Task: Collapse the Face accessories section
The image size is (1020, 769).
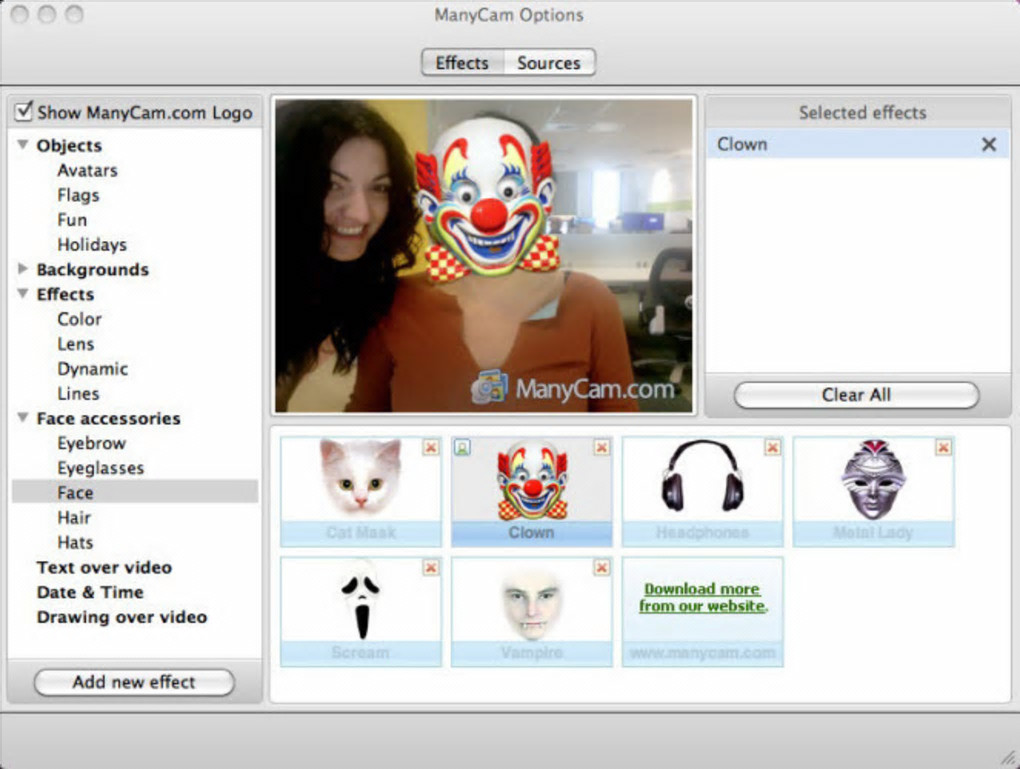Action: pos(23,418)
